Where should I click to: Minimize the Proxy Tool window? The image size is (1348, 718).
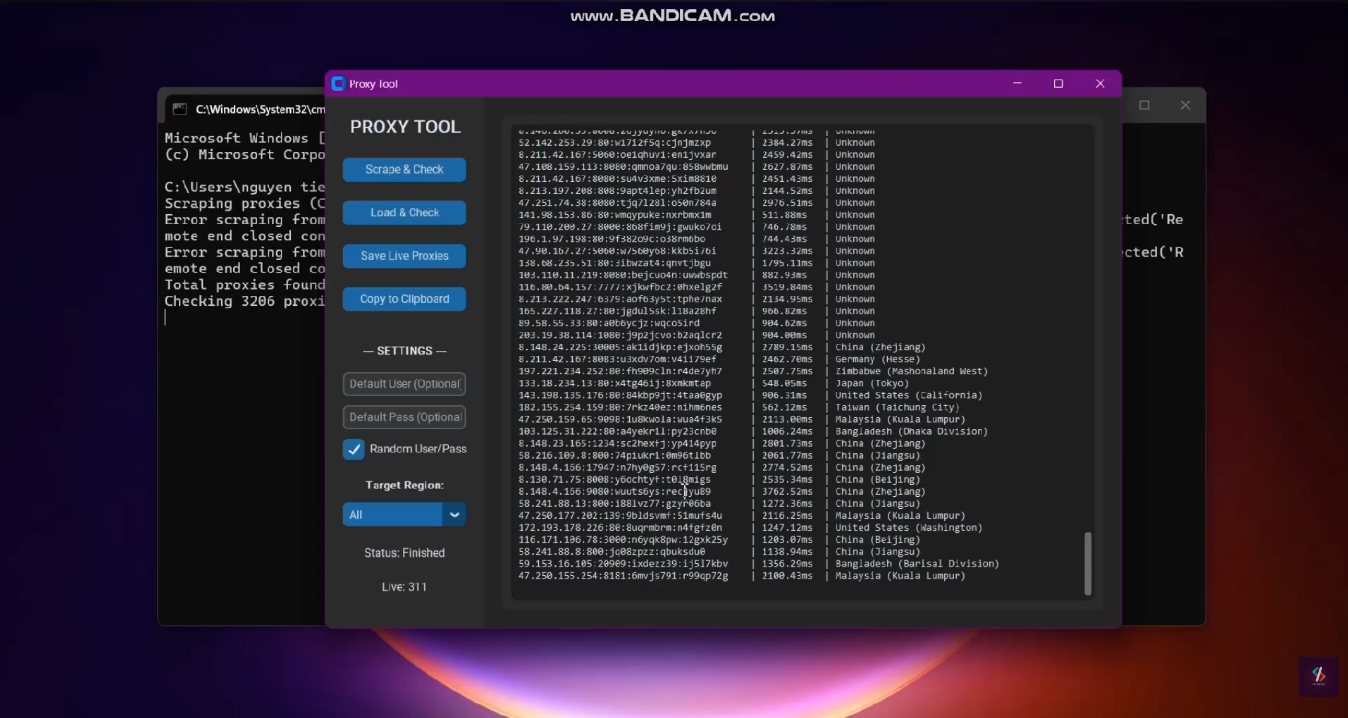[x=1017, y=84]
